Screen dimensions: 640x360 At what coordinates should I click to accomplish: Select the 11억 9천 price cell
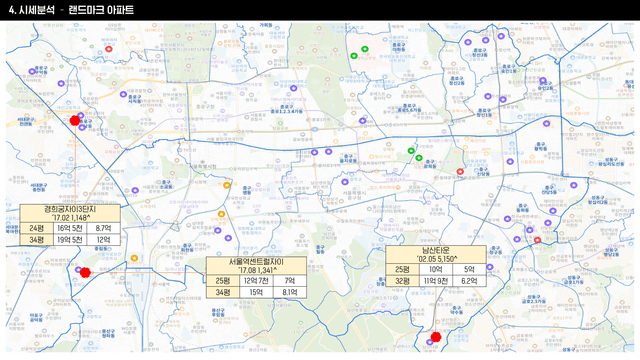pos(436,281)
